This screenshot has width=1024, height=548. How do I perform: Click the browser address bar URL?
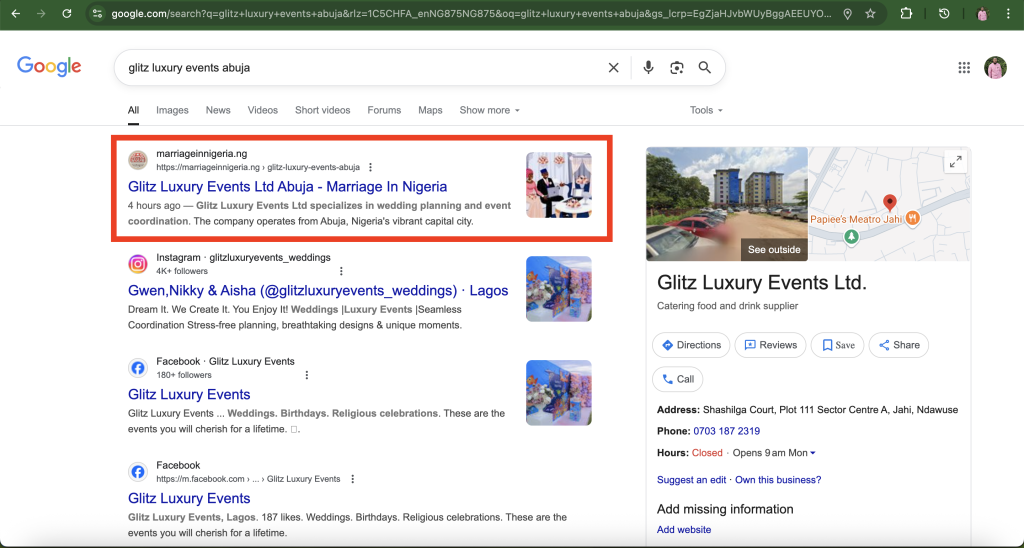click(472, 14)
